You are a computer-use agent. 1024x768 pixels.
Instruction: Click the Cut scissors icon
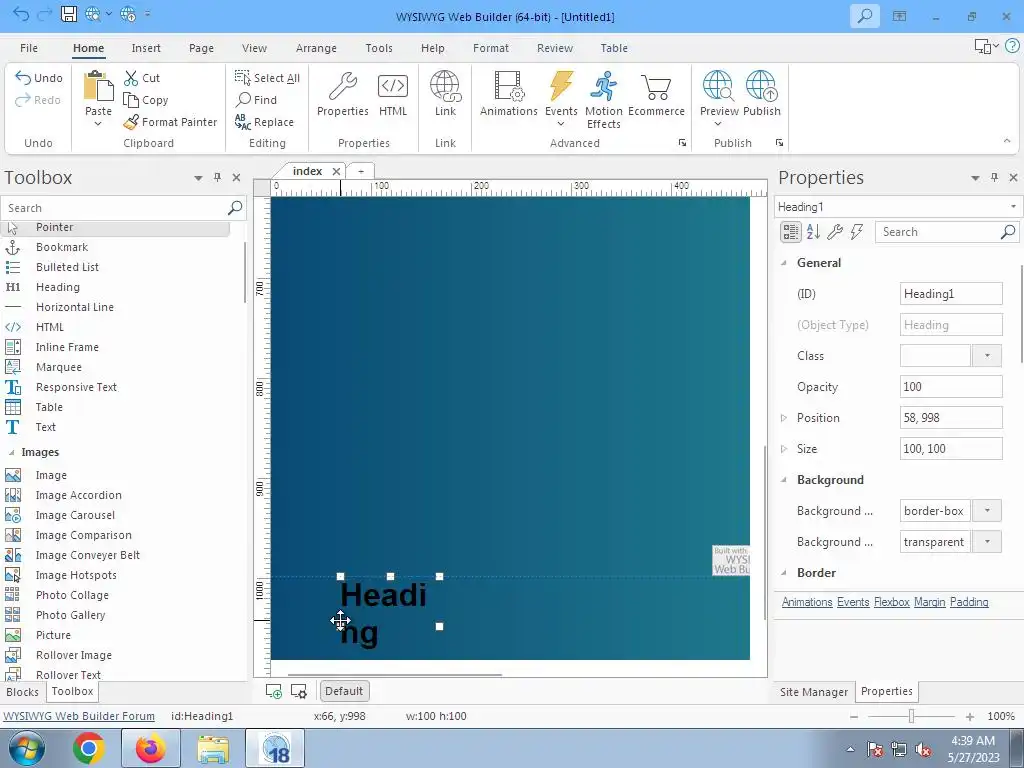tap(131, 78)
